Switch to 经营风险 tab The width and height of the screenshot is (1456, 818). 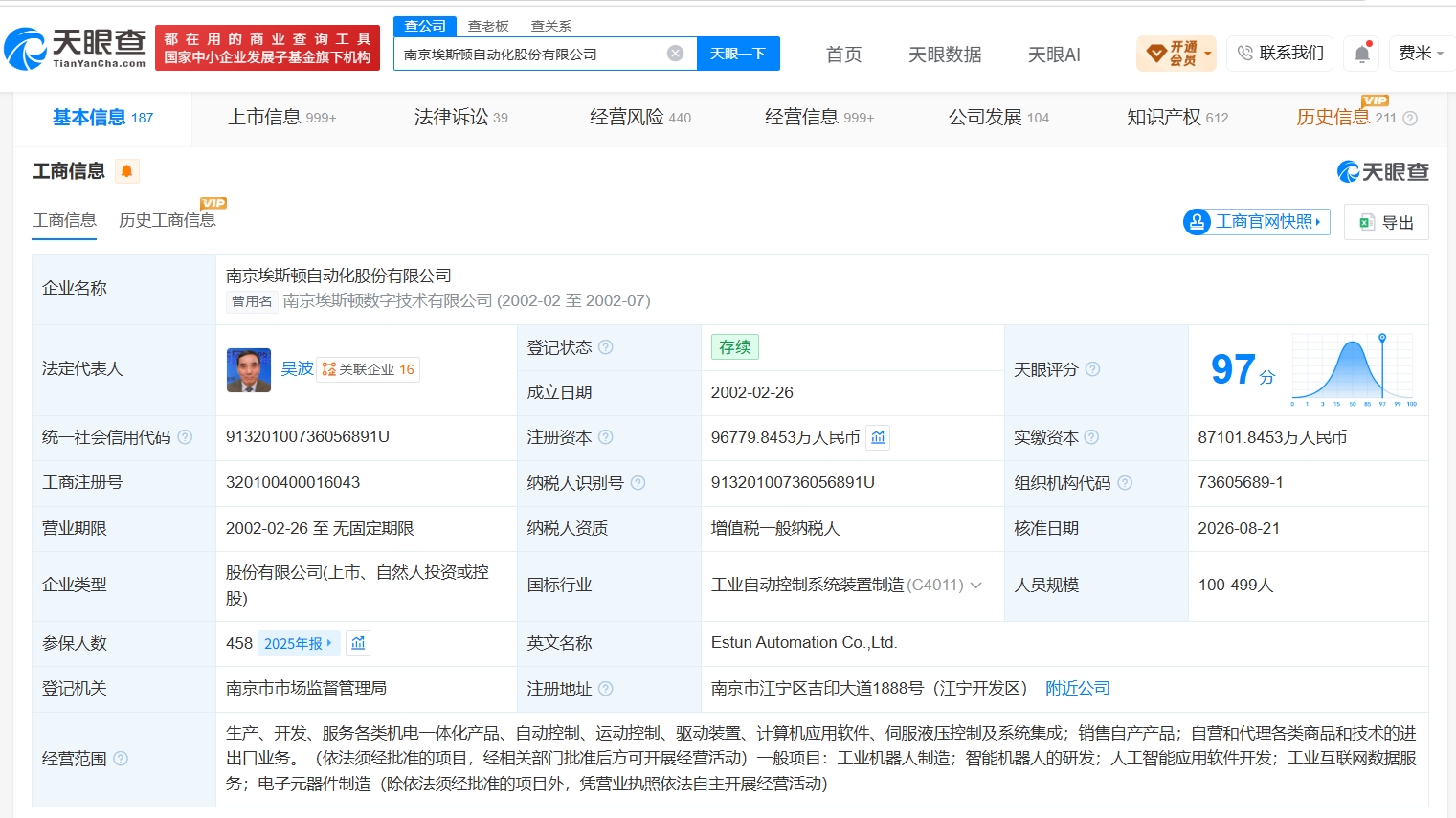pos(640,118)
